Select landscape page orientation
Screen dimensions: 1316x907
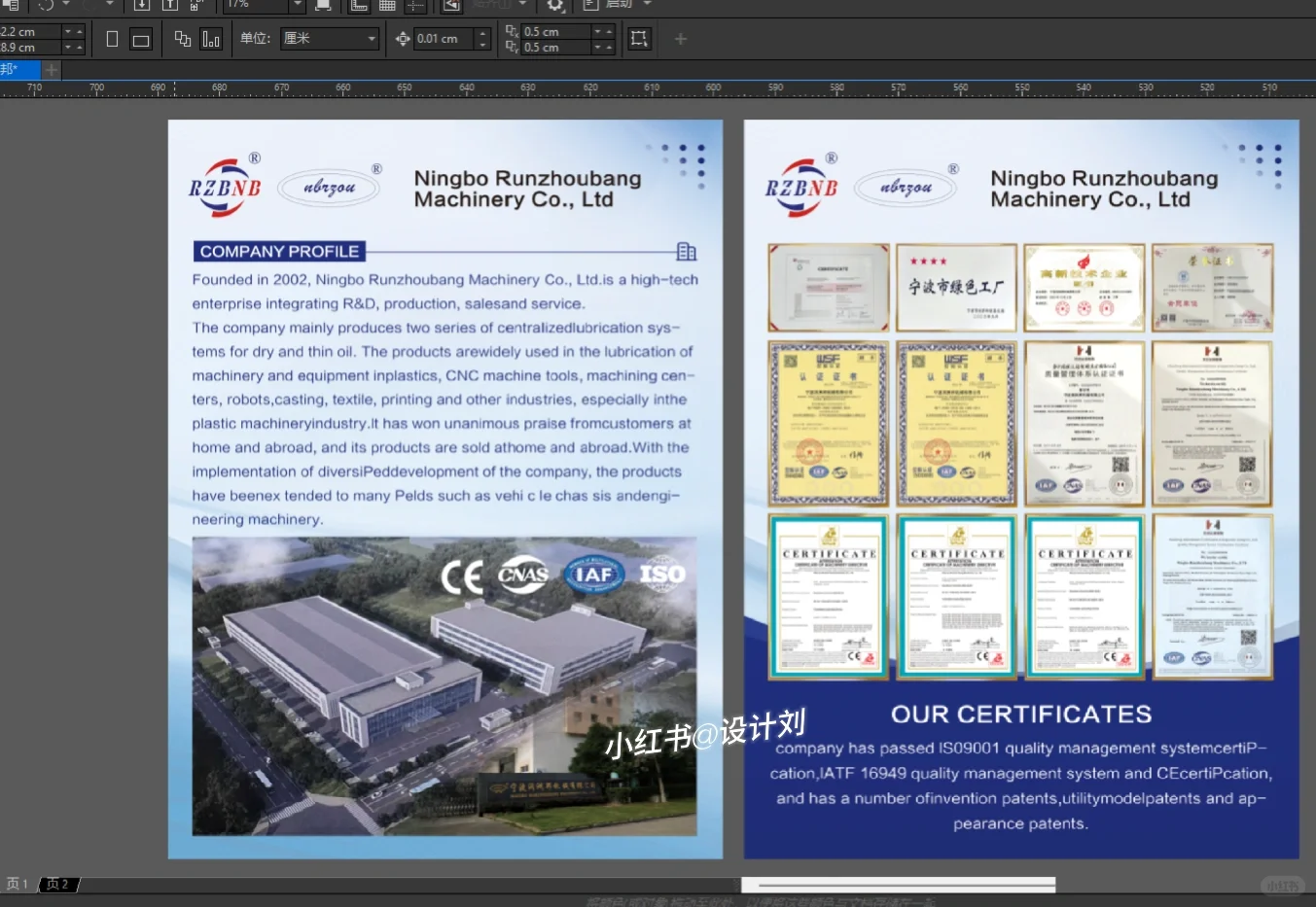pyautogui.click(x=141, y=40)
